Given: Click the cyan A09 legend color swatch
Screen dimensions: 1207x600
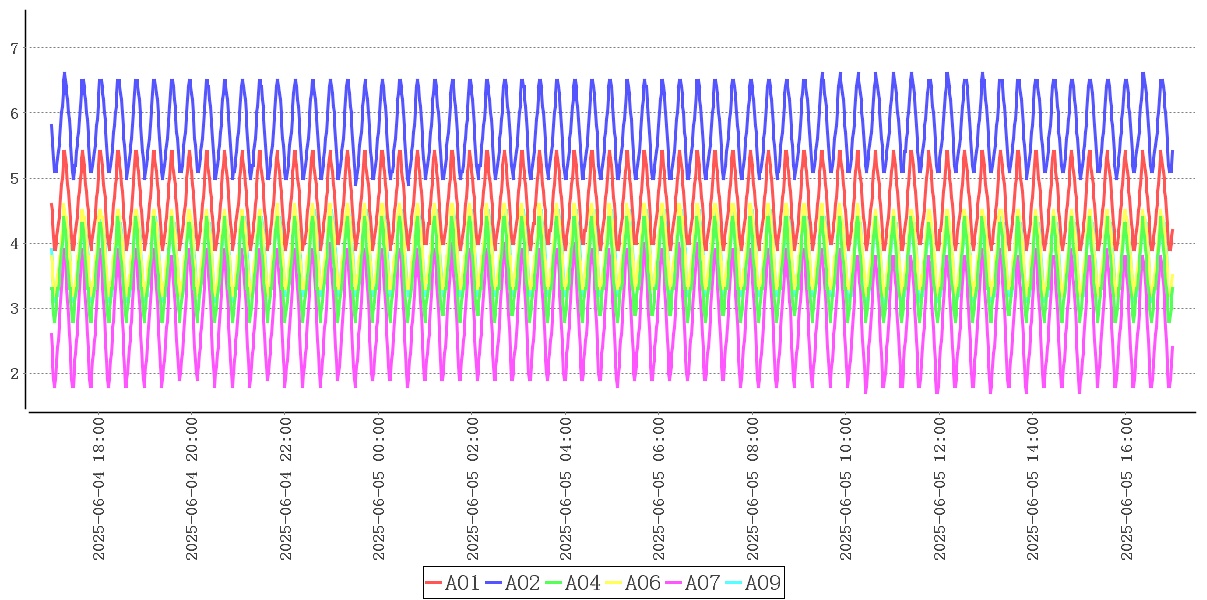Looking at the screenshot, I should 733,583.
